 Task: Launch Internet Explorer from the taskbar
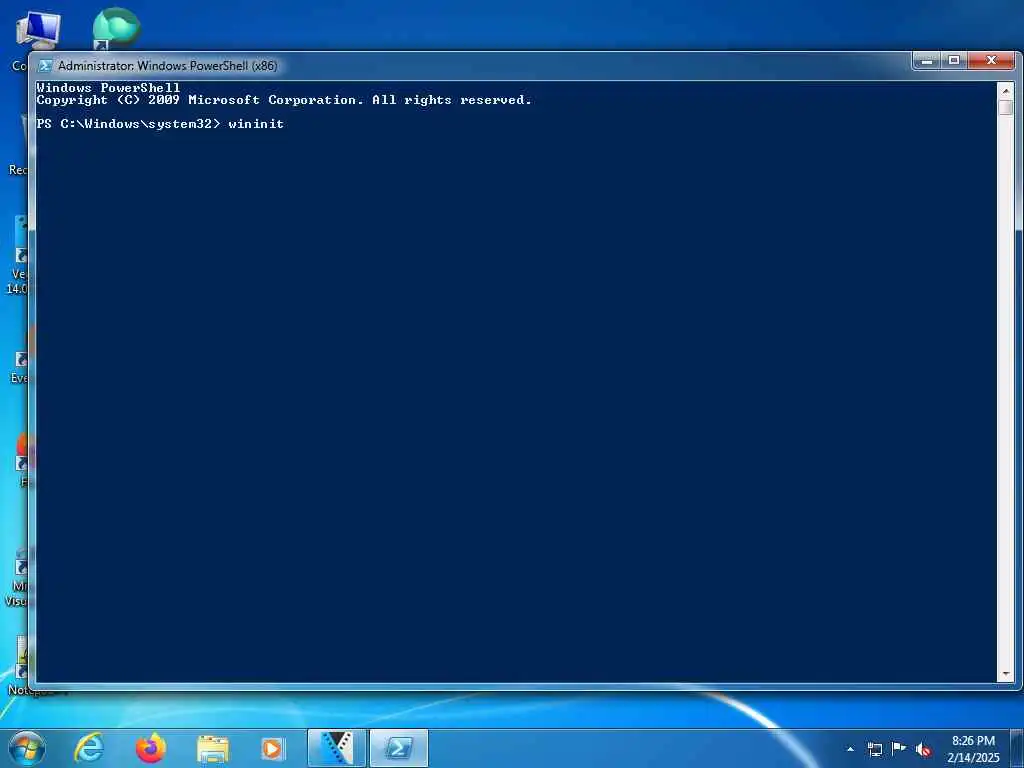[89, 748]
